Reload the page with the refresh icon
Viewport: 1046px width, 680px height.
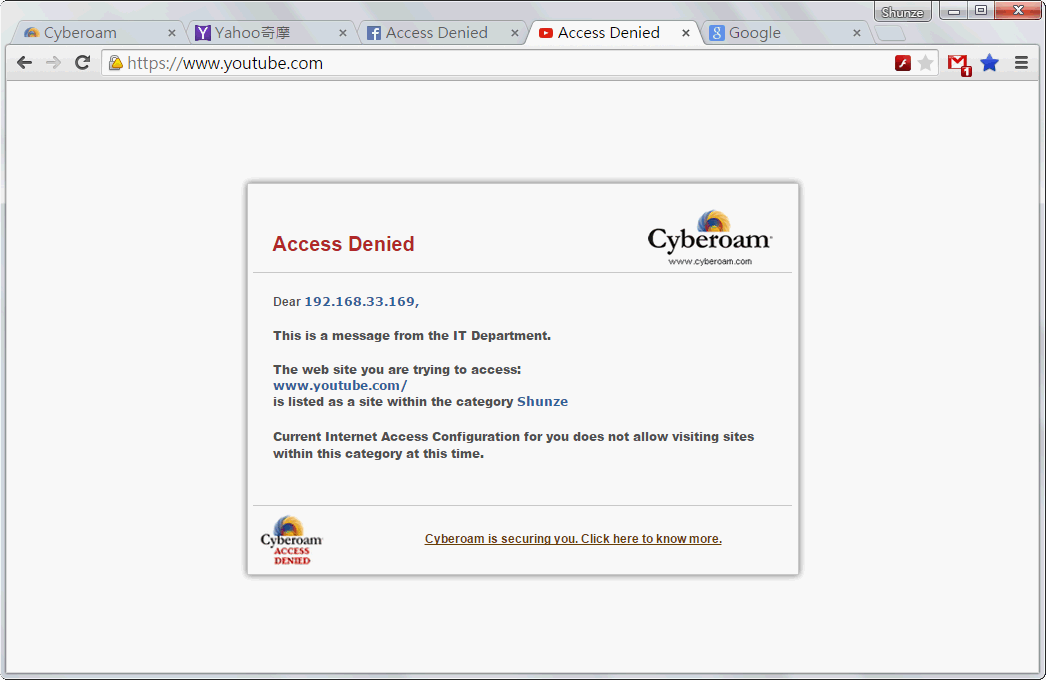pyautogui.click(x=82, y=63)
